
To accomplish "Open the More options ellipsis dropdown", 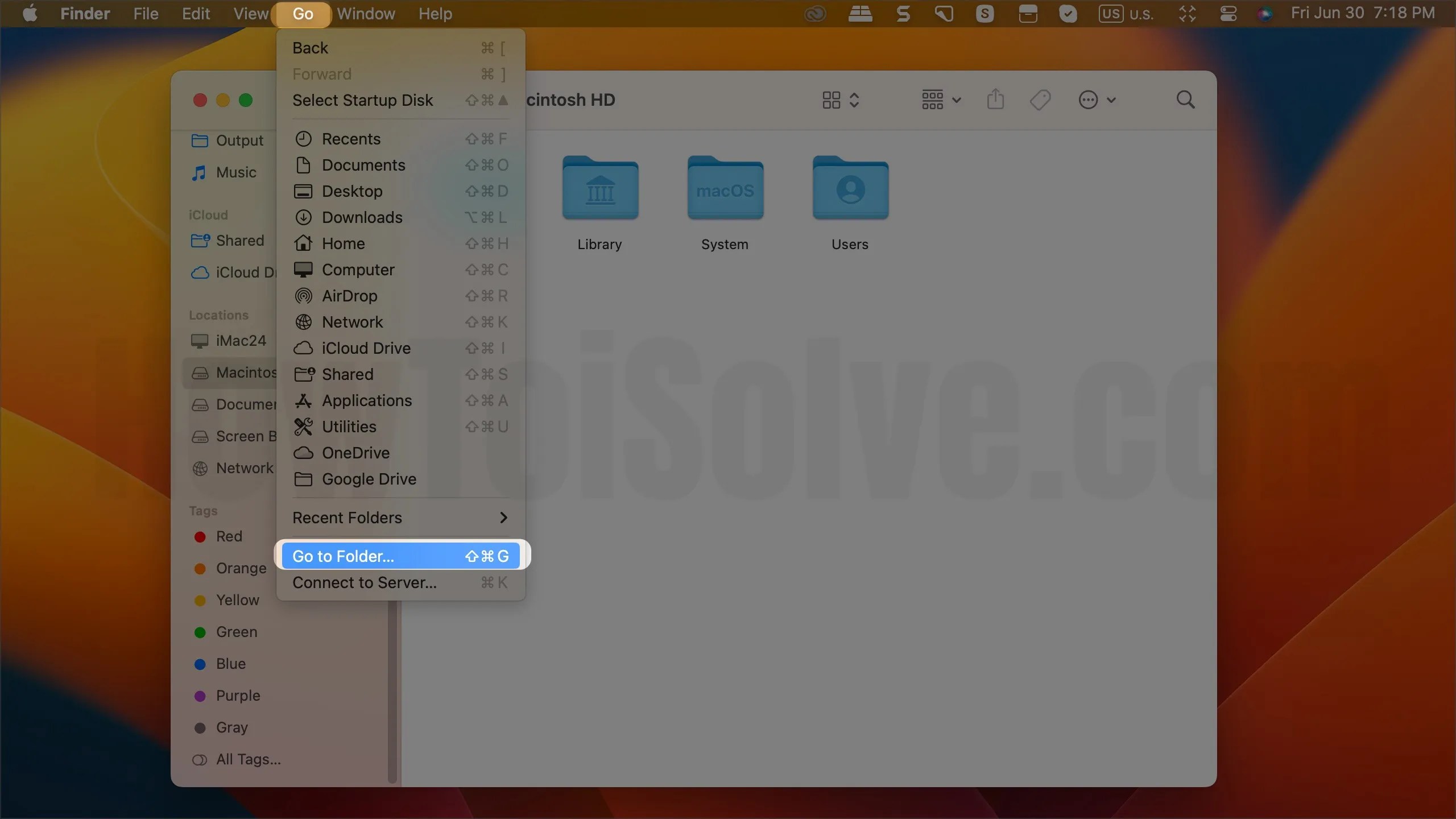I will click(x=1097, y=99).
